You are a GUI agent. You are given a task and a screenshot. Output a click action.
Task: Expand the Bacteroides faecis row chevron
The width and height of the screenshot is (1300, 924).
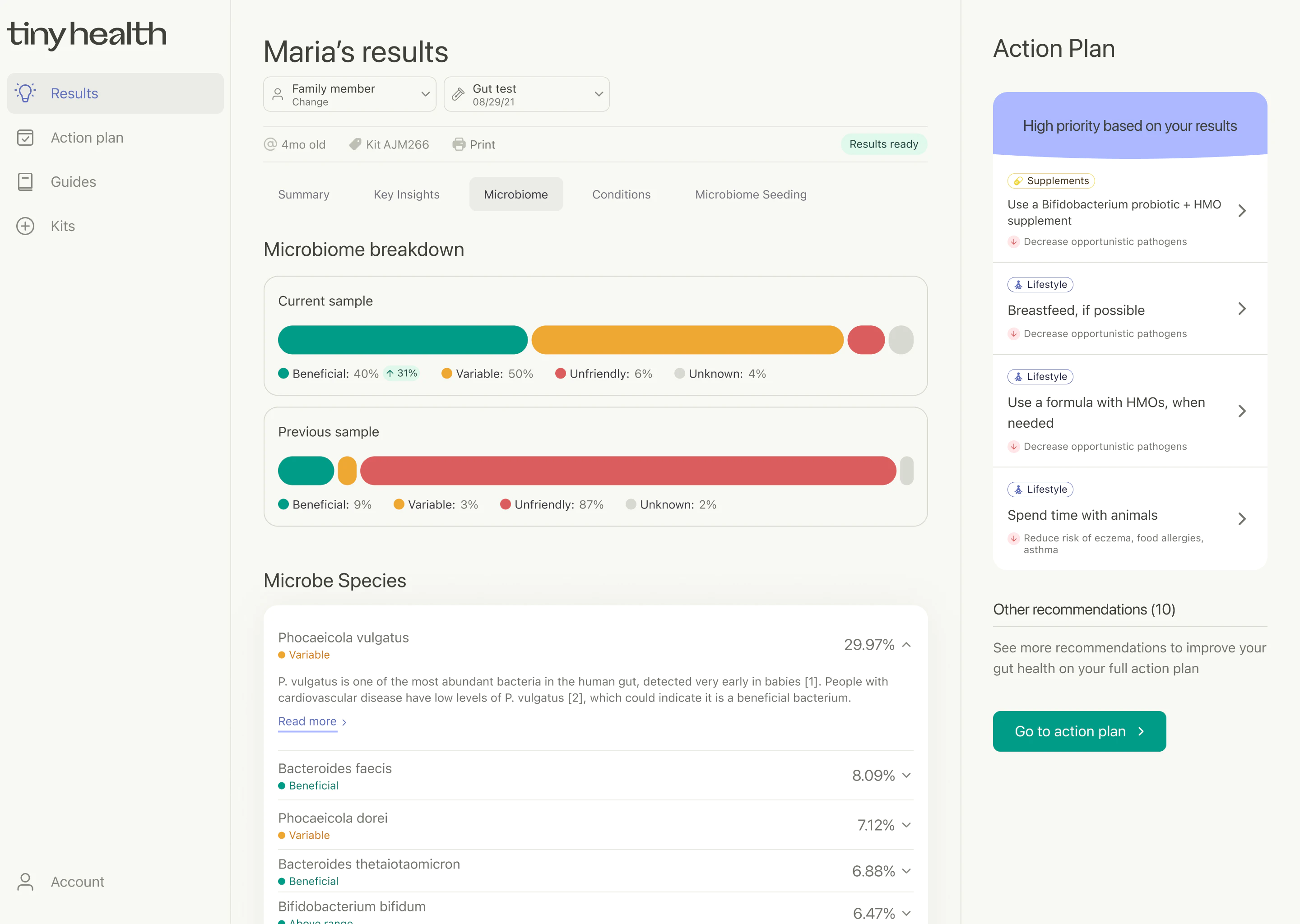[x=907, y=776]
